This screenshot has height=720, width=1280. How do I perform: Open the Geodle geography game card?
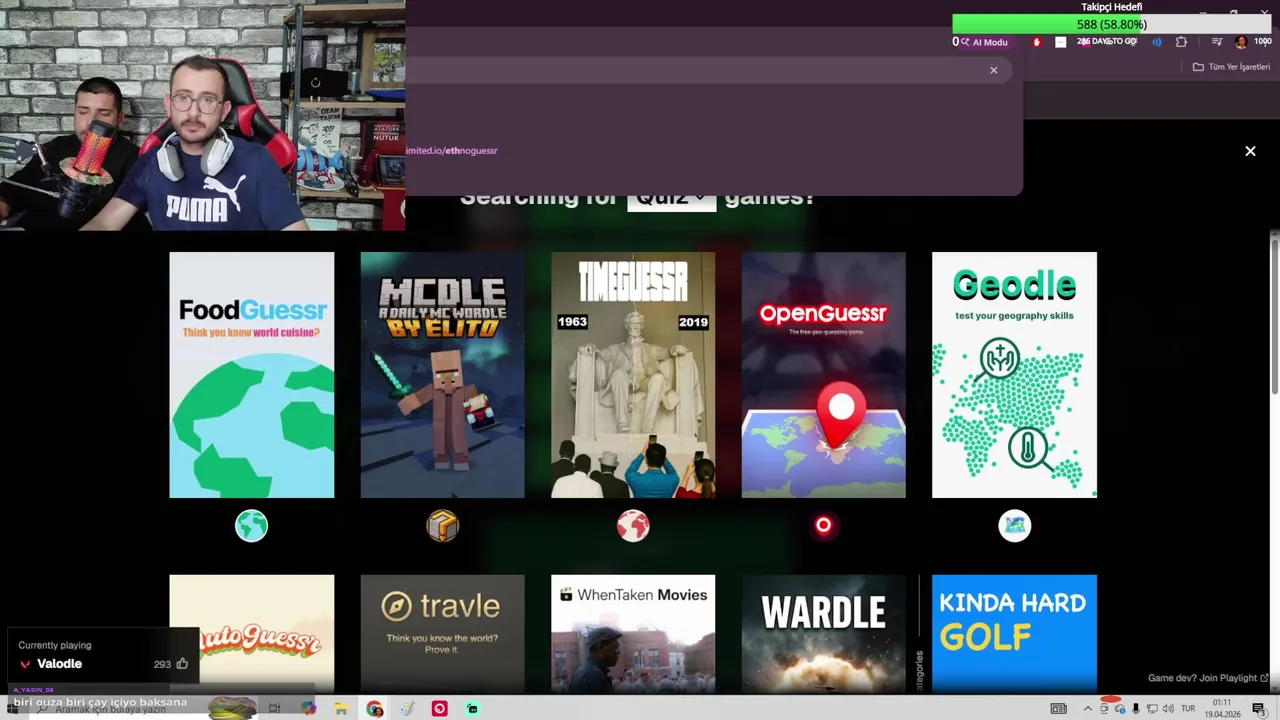[1014, 375]
